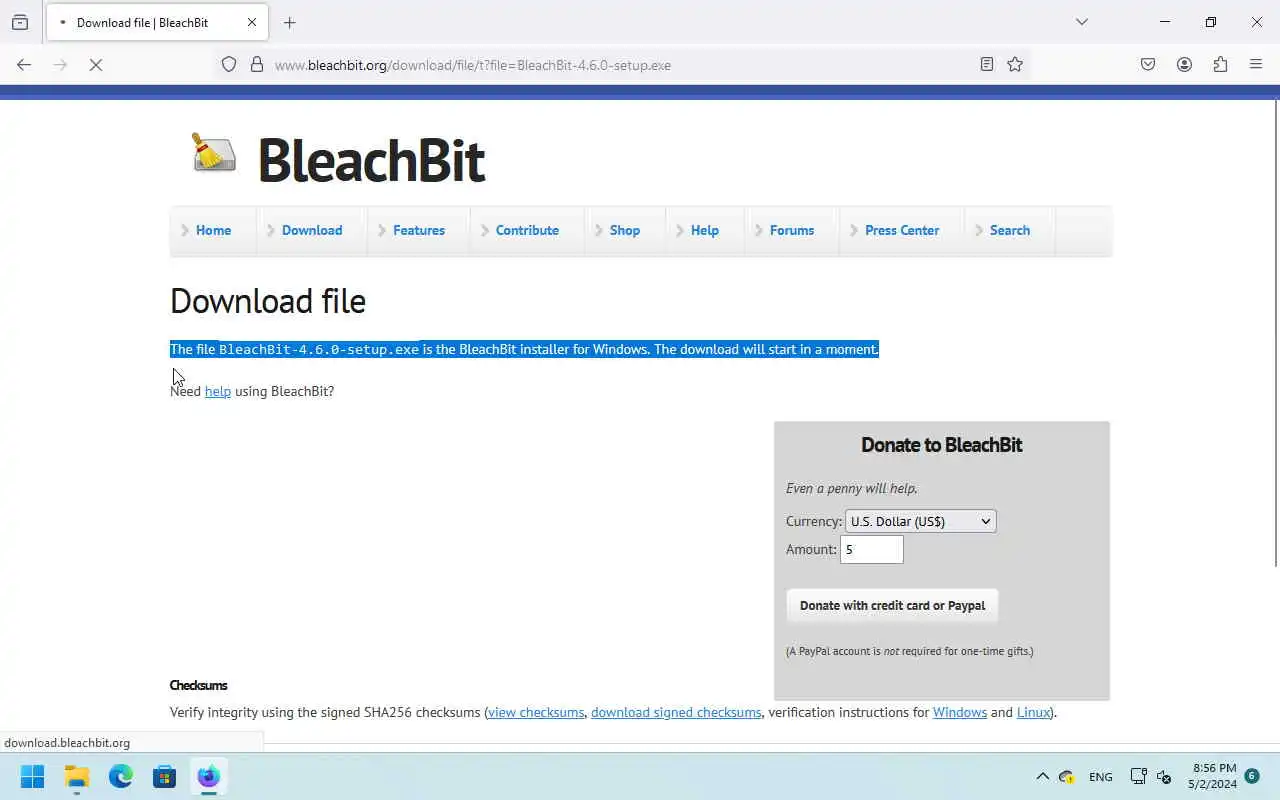This screenshot has height=800, width=1280.
Task: Open Save to Pocket icon
Action: click(x=1148, y=65)
